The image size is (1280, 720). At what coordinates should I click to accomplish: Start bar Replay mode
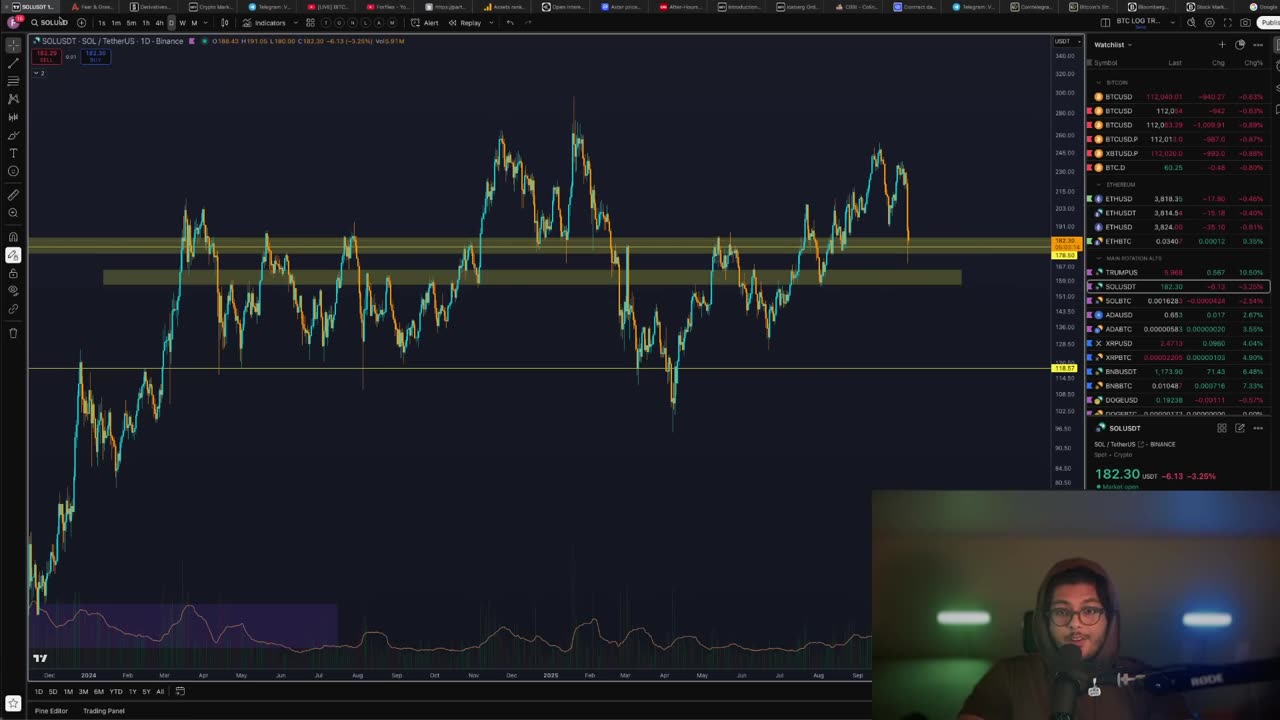(465, 22)
